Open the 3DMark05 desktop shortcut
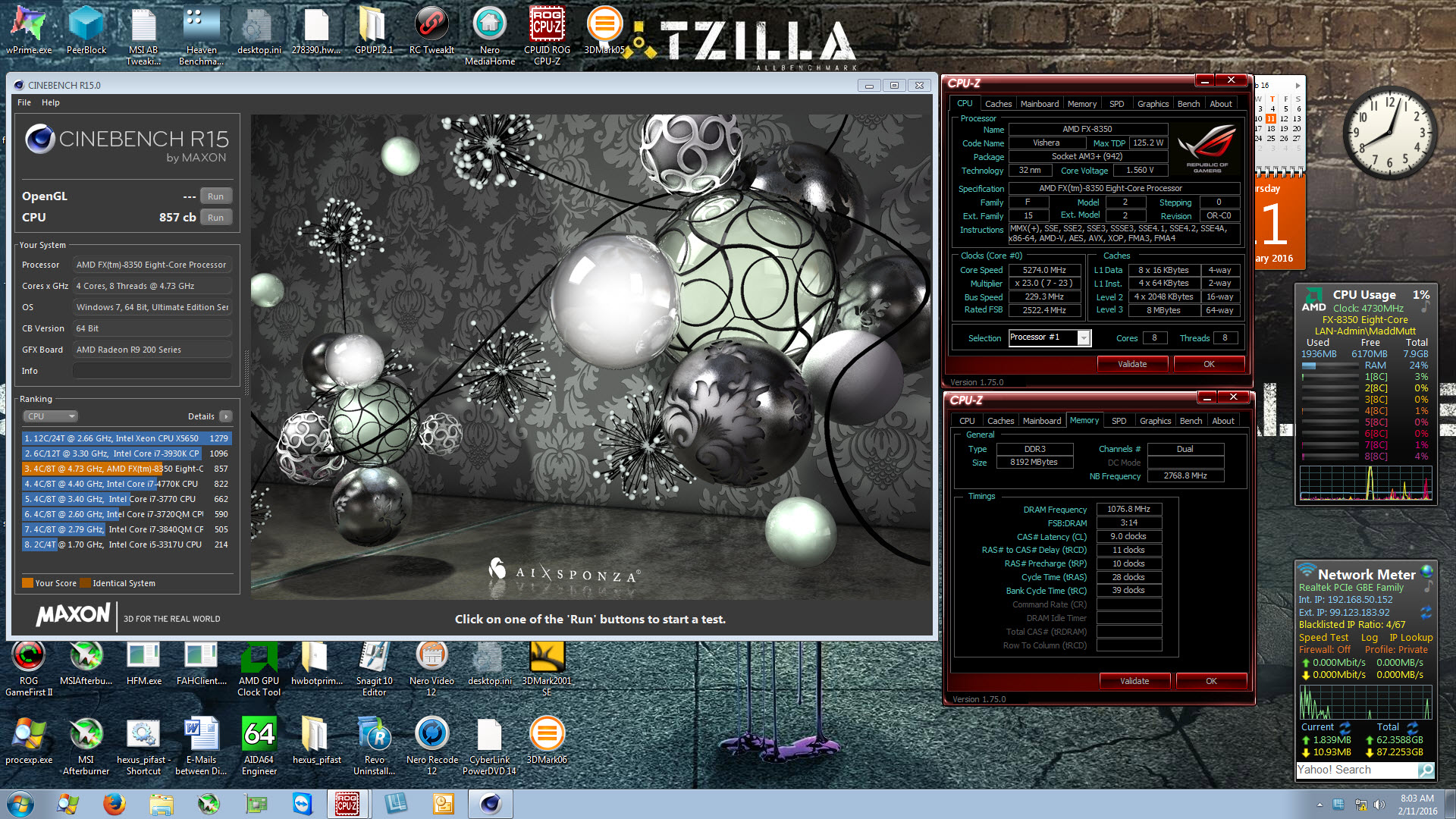 (x=604, y=30)
